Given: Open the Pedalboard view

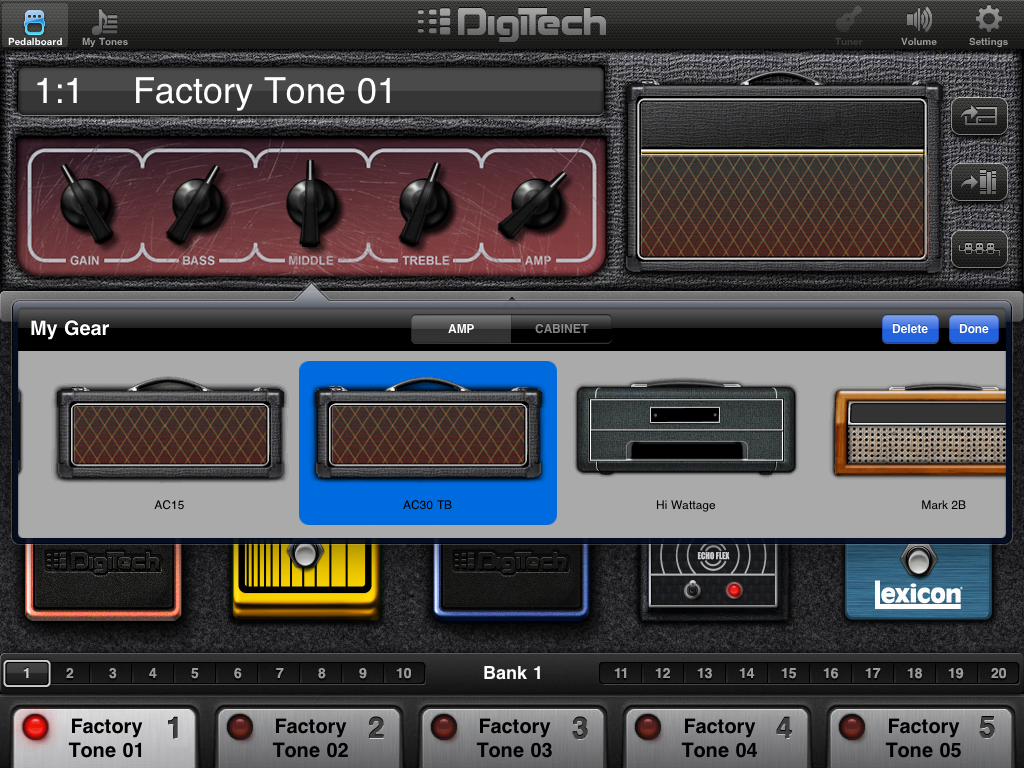Looking at the screenshot, I should point(35,26).
